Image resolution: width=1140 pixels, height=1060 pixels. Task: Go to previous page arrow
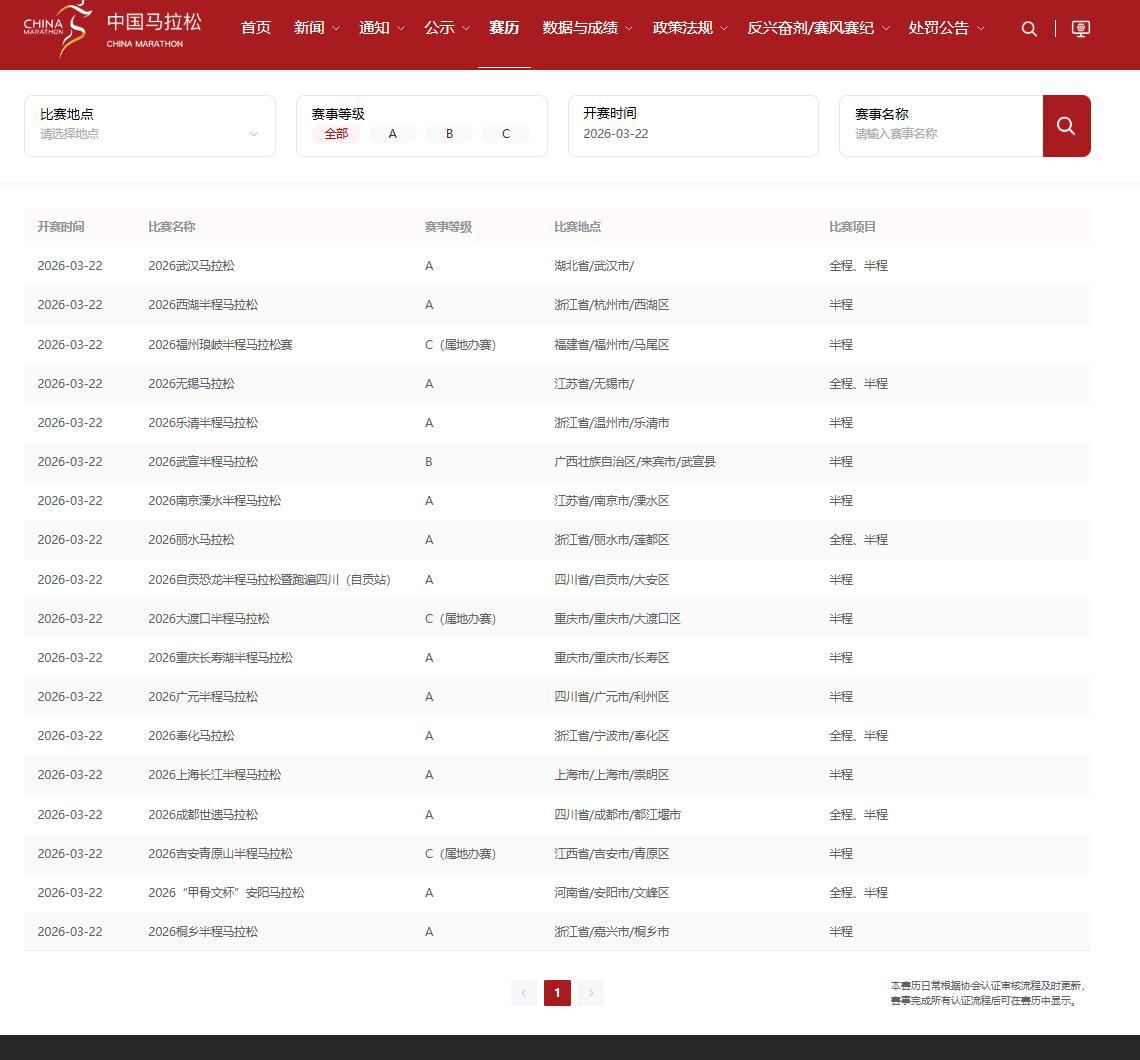point(523,993)
